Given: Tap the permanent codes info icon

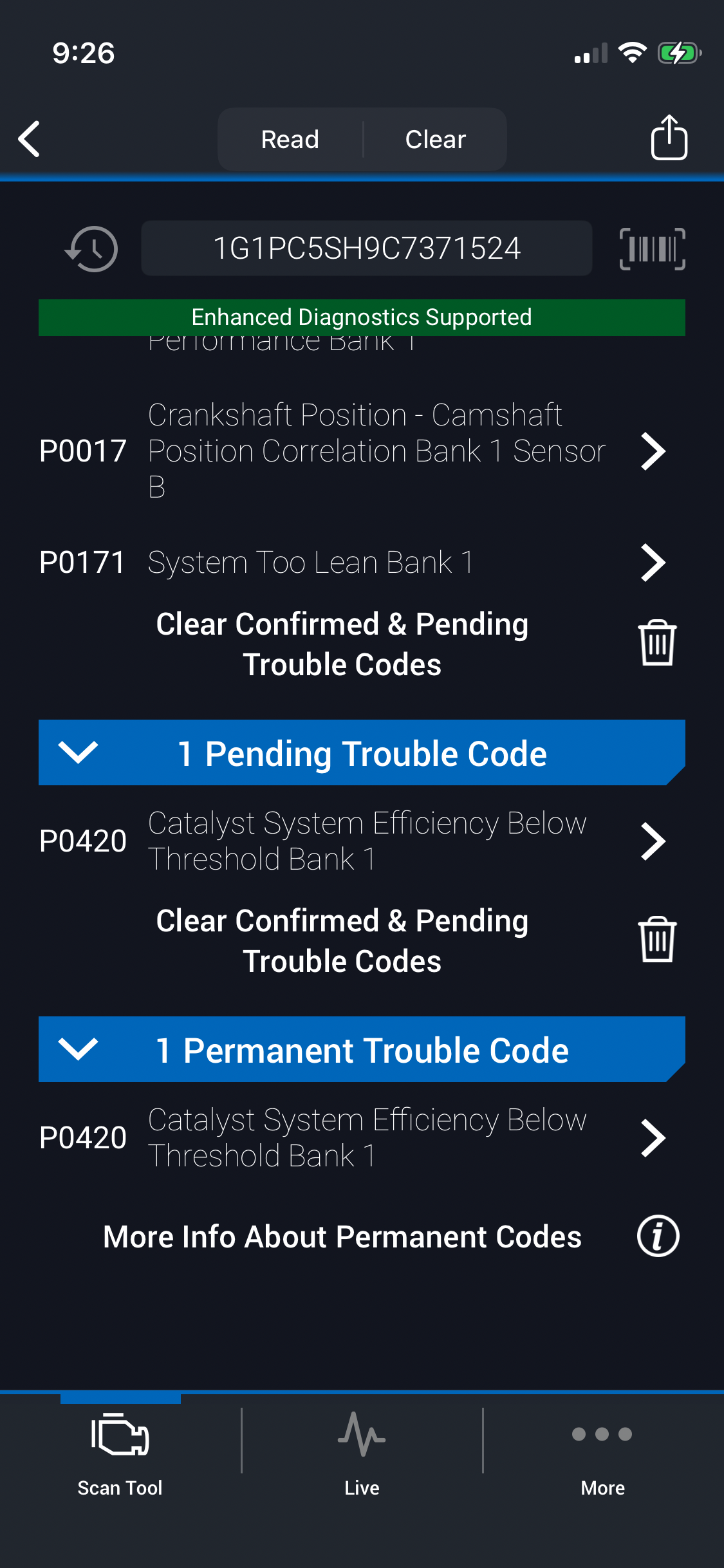Looking at the screenshot, I should (x=658, y=1237).
